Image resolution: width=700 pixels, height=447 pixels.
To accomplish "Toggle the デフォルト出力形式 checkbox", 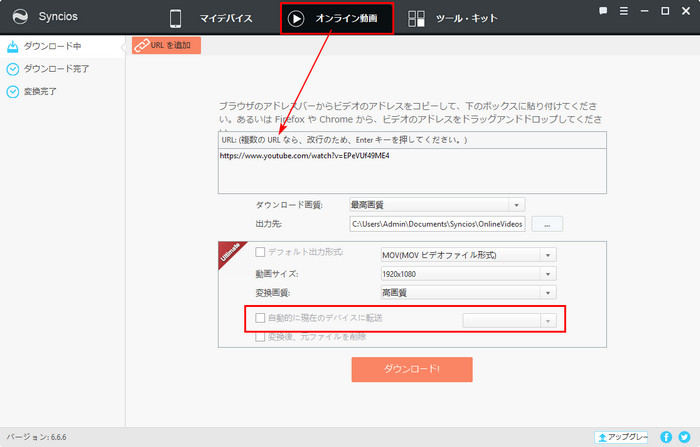I will coord(260,252).
